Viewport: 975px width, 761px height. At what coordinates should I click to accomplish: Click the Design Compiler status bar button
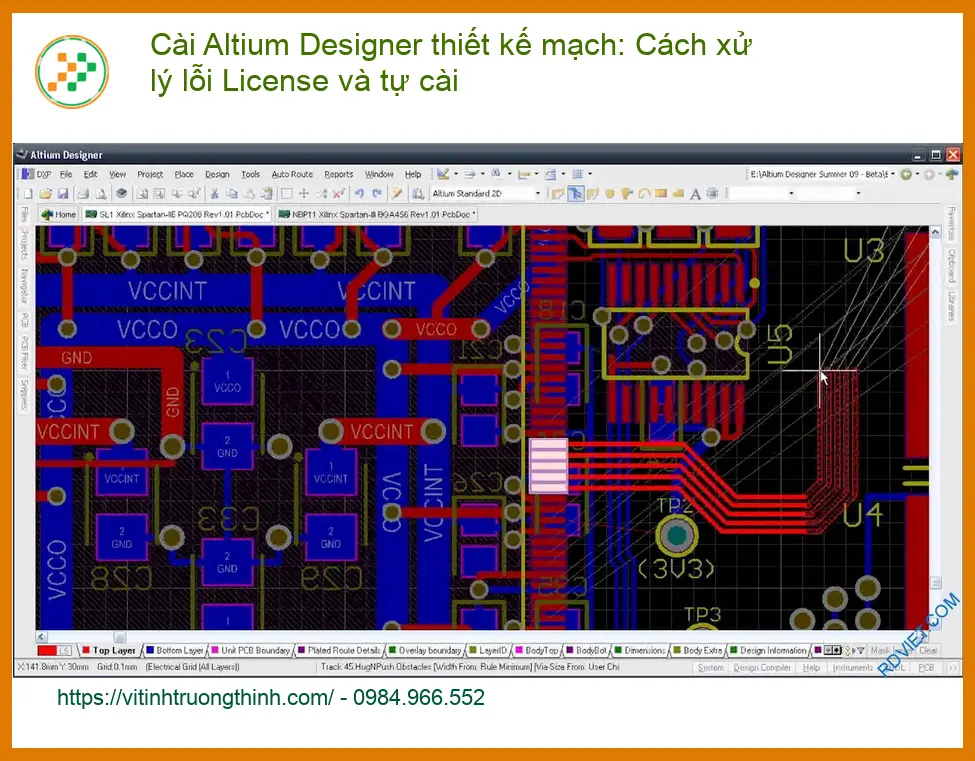pyautogui.click(x=762, y=668)
